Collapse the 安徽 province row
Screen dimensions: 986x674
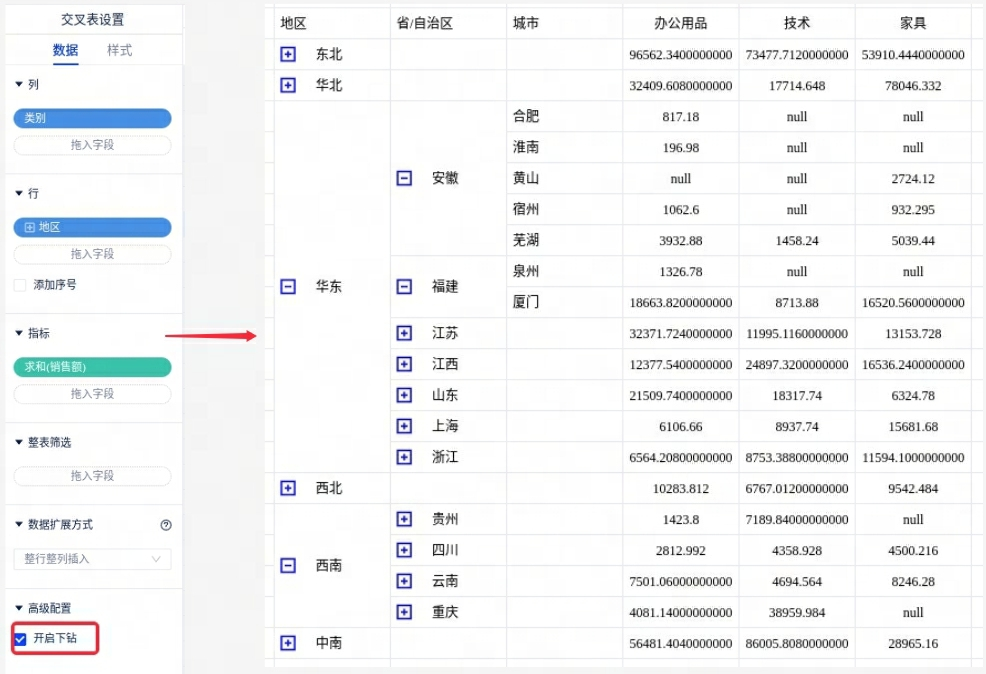404,178
